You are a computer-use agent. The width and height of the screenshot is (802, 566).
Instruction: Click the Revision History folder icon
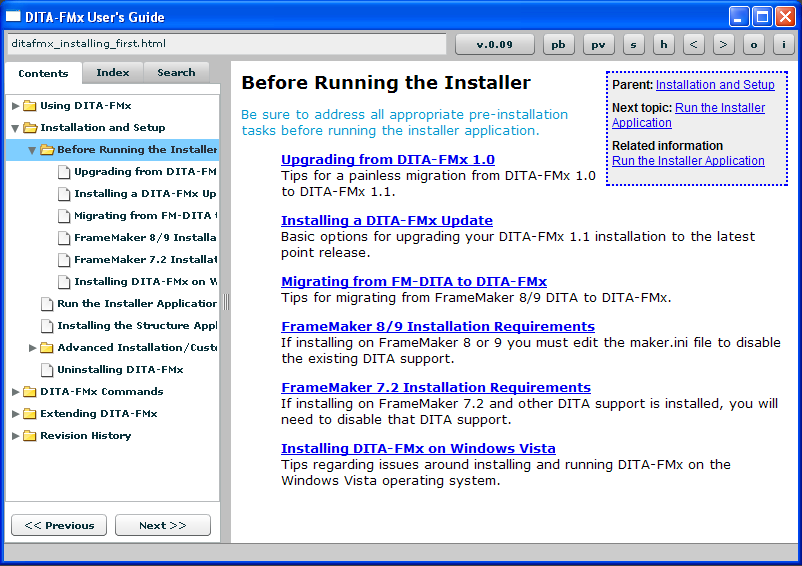(30, 436)
